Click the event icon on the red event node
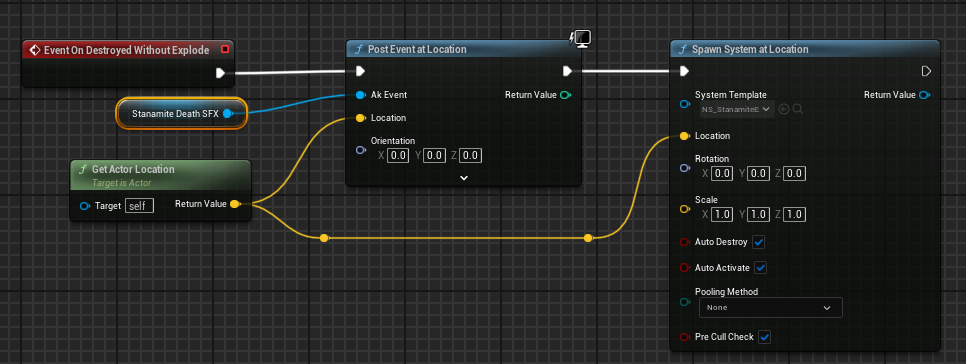966x364 pixels. click(x=35, y=50)
